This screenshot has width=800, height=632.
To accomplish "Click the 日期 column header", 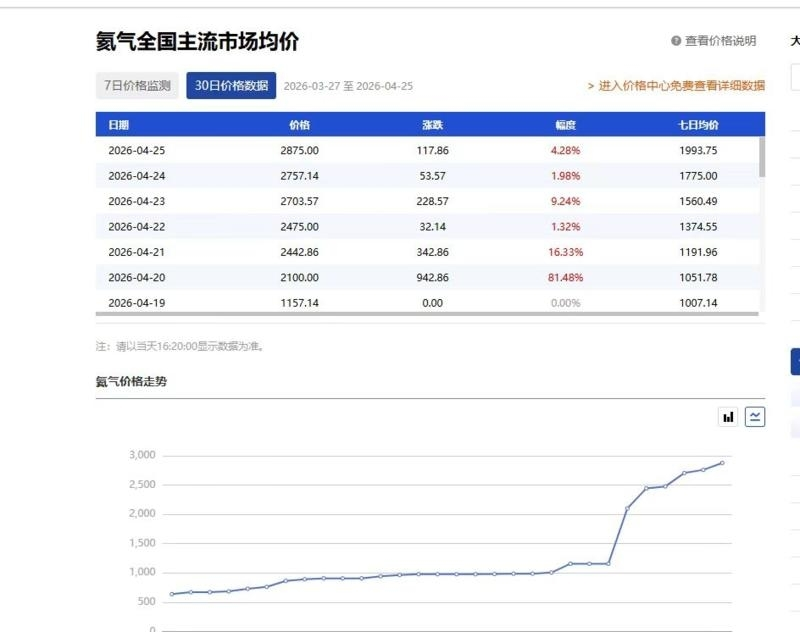I will click(x=118, y=125).
